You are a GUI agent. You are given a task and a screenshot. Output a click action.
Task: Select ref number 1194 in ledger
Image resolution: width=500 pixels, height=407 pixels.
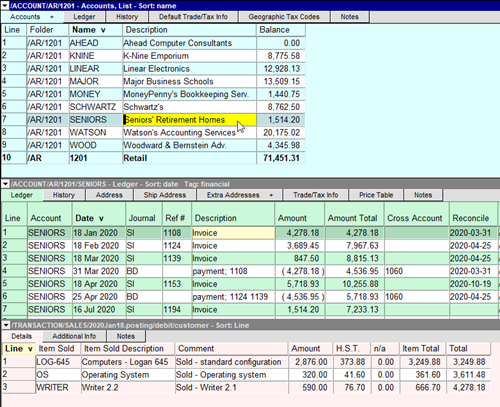click(x=177, y=309)
